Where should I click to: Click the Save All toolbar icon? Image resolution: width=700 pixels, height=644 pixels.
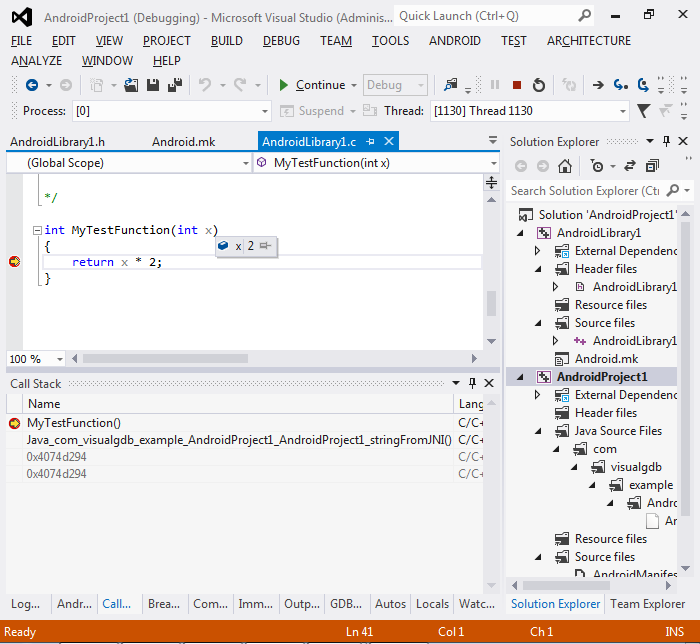click(x=174, y=85)
